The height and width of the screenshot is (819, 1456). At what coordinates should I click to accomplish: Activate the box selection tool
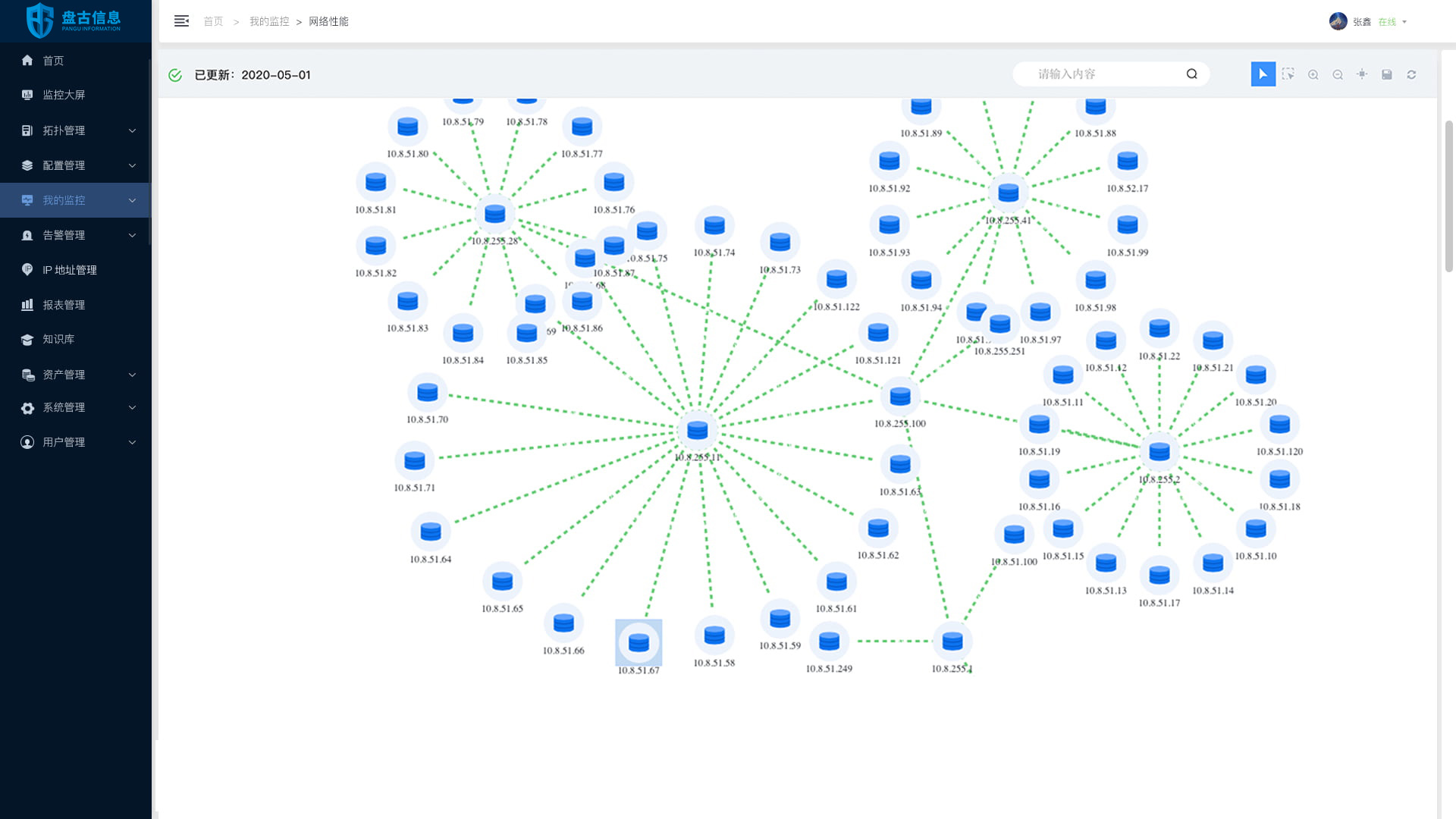(x=1288, y=74)
